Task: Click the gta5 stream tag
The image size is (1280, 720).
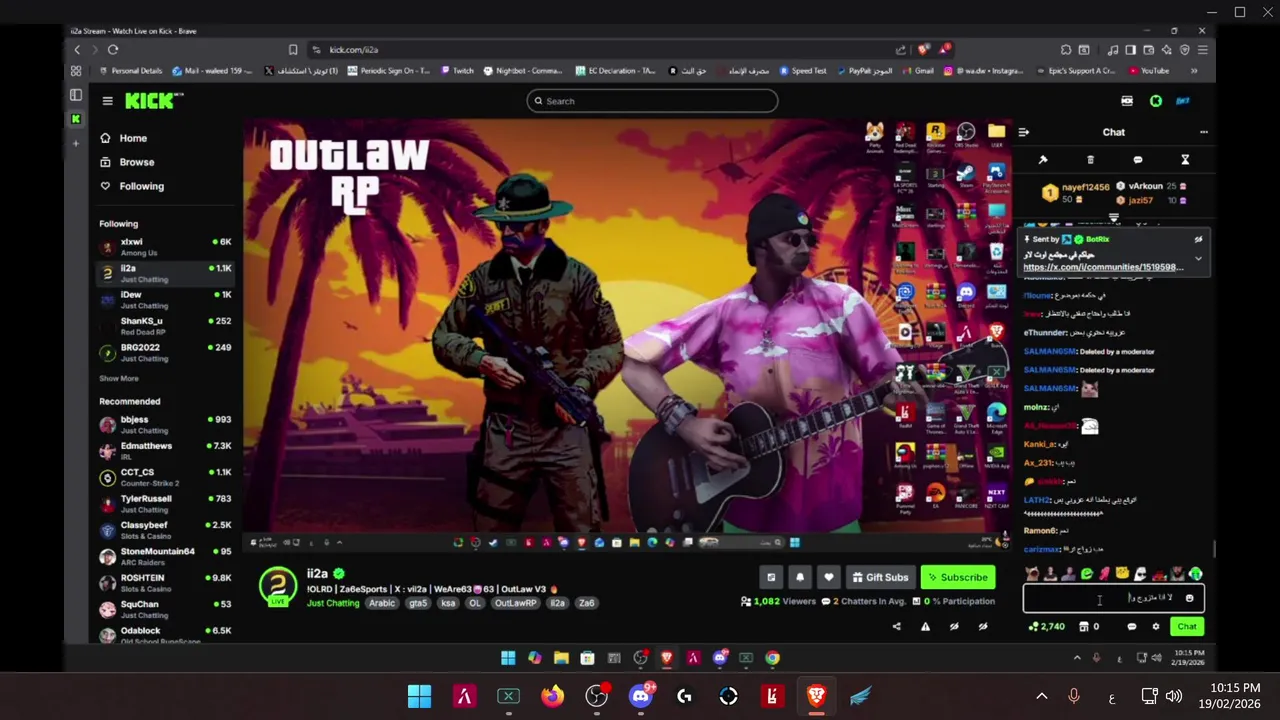Action: 417,603
